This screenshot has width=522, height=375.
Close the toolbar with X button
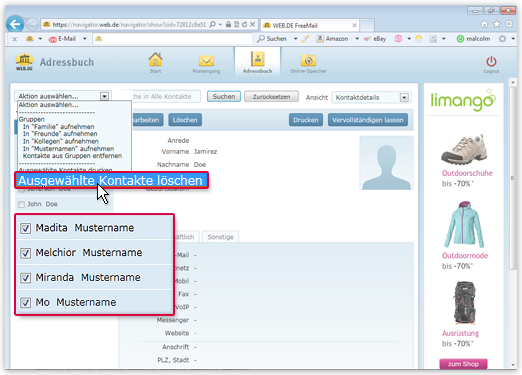(x=15, y=39)
